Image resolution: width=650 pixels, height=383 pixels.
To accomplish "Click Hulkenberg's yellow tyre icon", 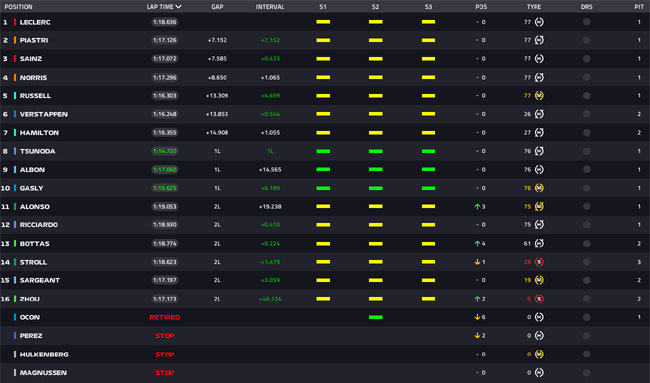I will pos(539,354).
